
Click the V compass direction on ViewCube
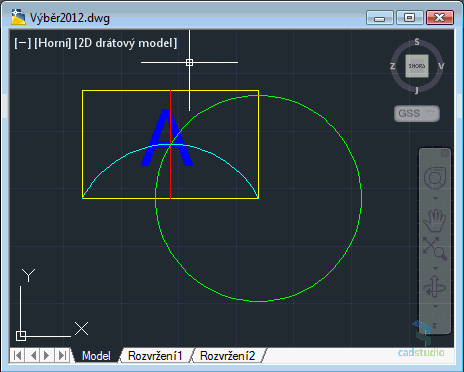click(x=441, y=66)
